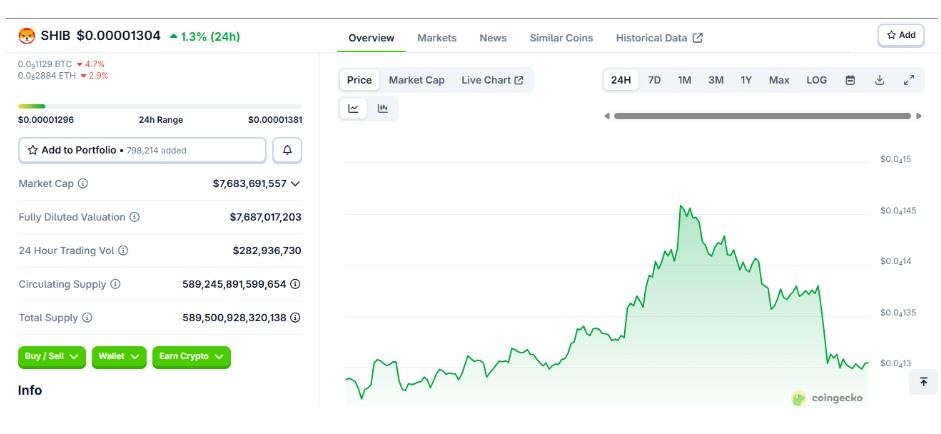Switch to the Overview tab
This screenshot has height=434, width=941.
click(x=371, y=38)
